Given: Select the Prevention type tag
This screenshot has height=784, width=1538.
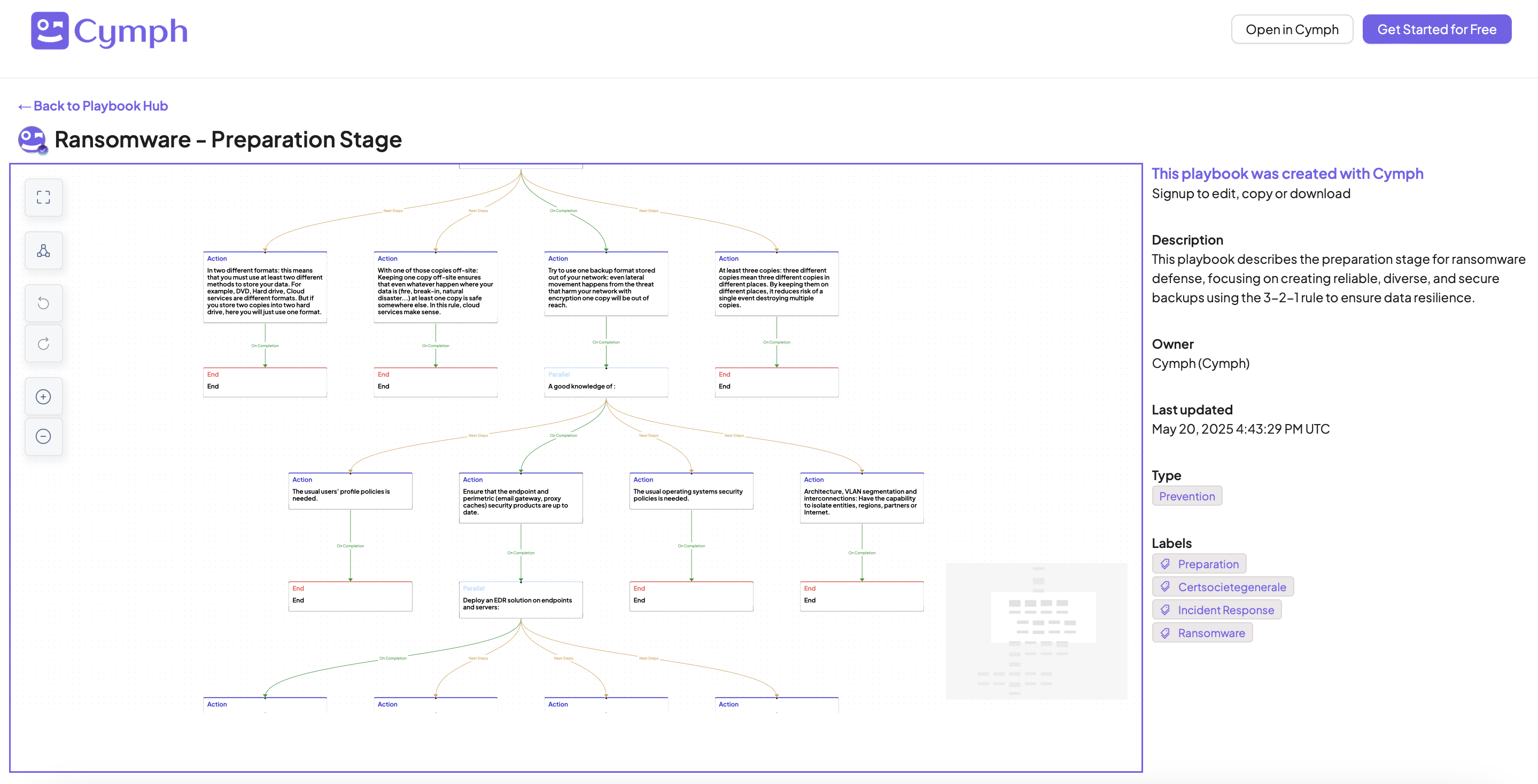Looking at the screenshot, I should [x=1186, y=496].
